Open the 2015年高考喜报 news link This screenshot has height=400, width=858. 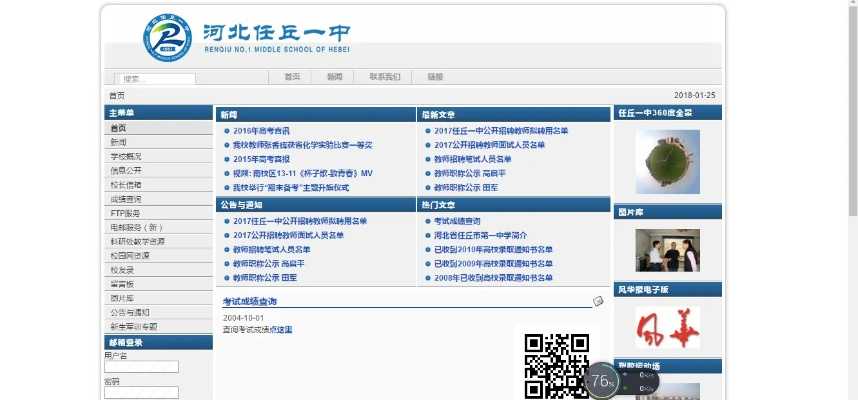(x=262, y=159)
